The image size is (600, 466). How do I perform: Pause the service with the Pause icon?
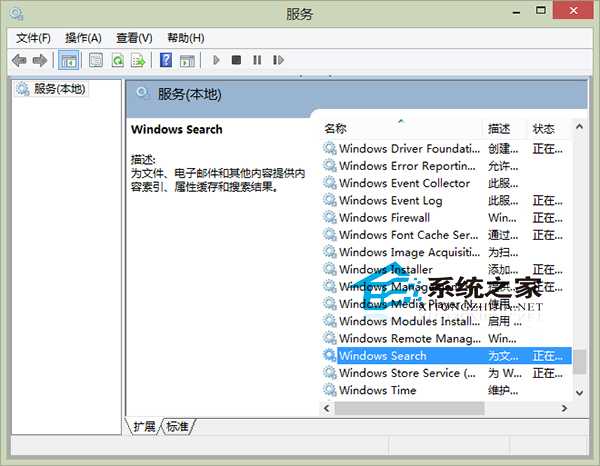coord(257,60)
